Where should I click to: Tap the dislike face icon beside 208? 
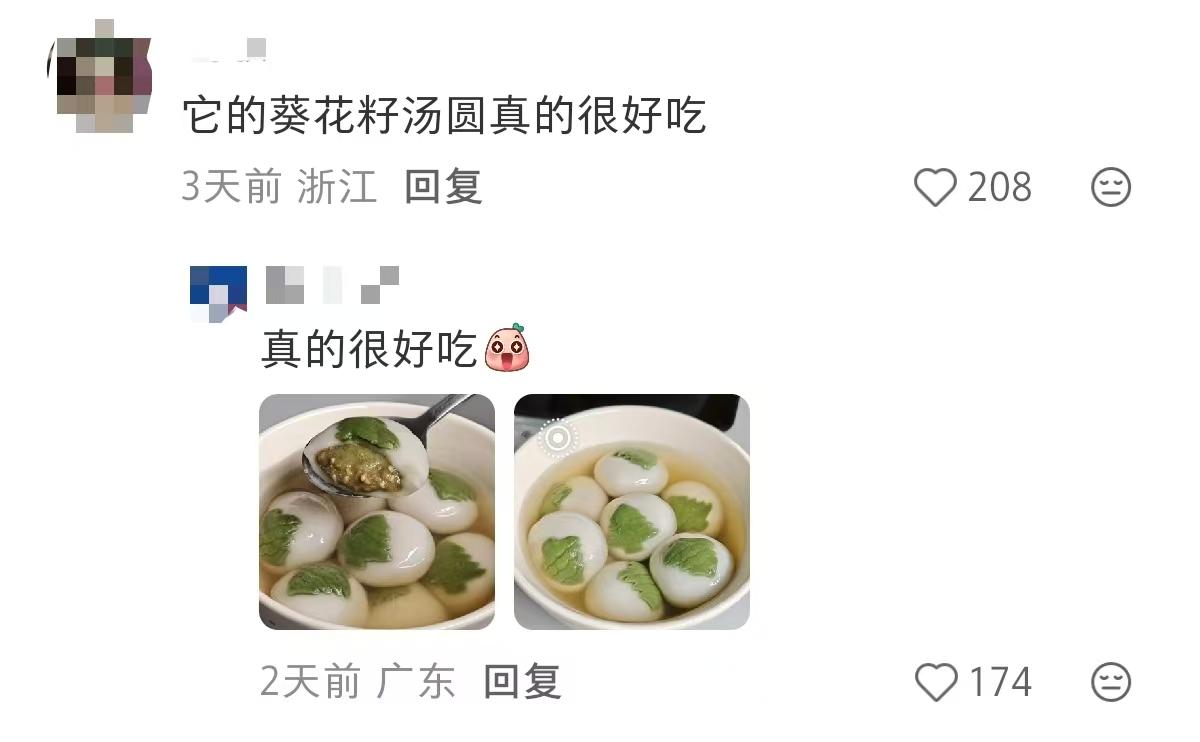click(1110, 188)
